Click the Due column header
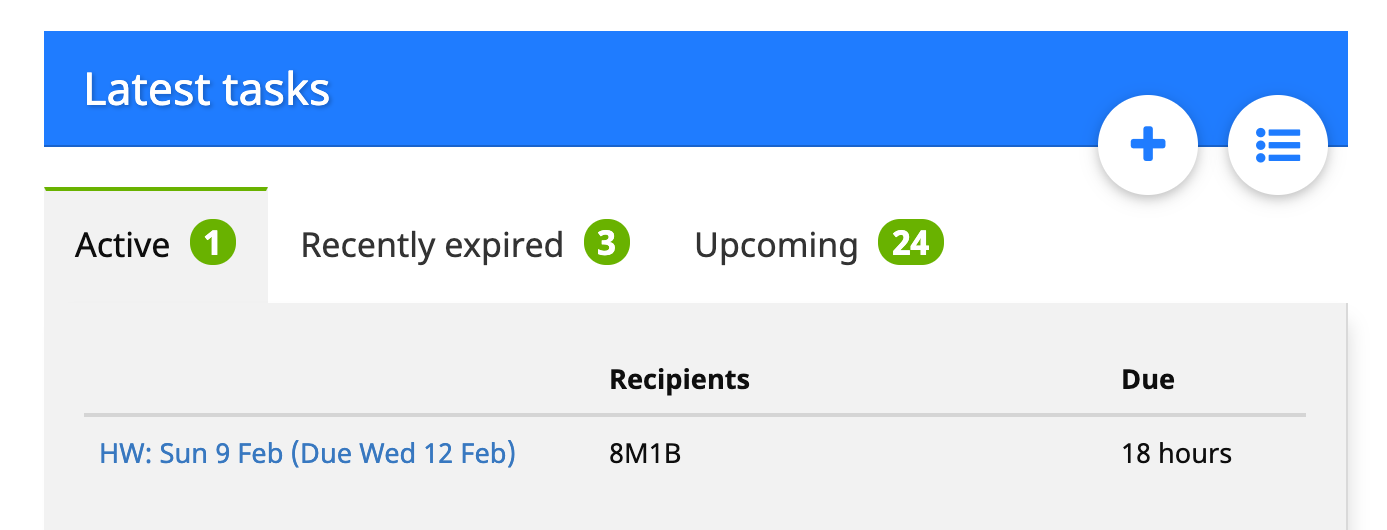This screenshot has width=1387, height=530. pyautogui.click(x=1147, y=380)
